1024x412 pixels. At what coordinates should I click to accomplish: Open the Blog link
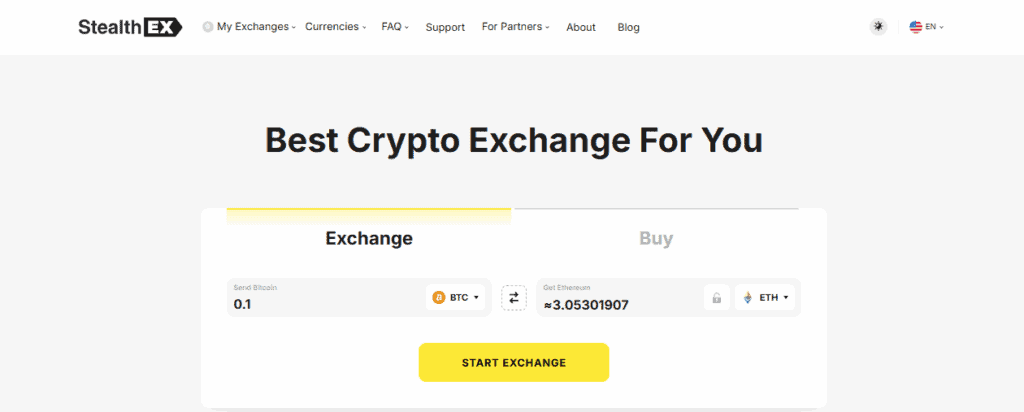[x=629, y=27]
